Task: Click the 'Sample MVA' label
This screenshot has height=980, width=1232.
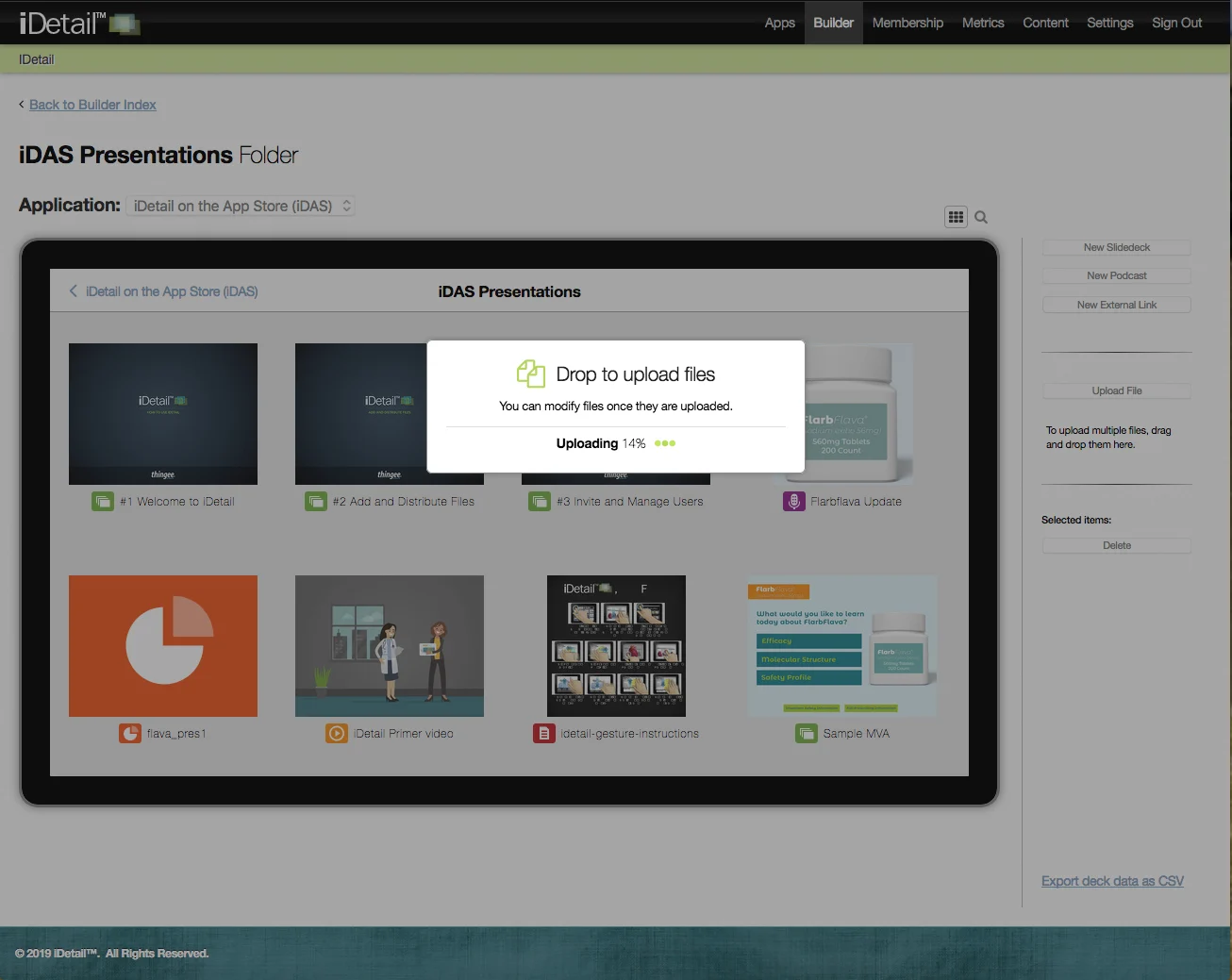Action: (857, 734)
